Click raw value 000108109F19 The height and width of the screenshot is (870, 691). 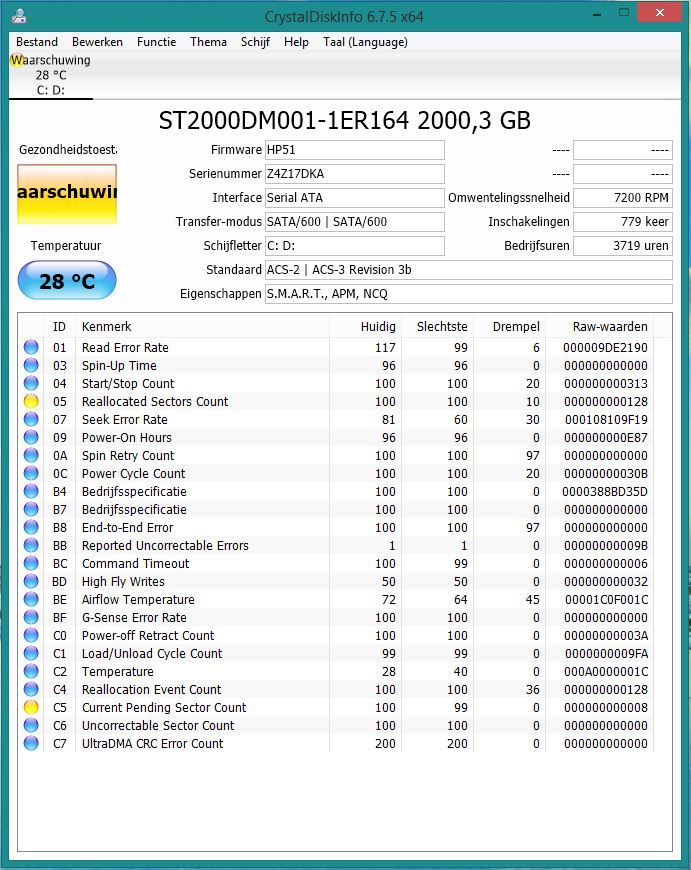[606, 420]
